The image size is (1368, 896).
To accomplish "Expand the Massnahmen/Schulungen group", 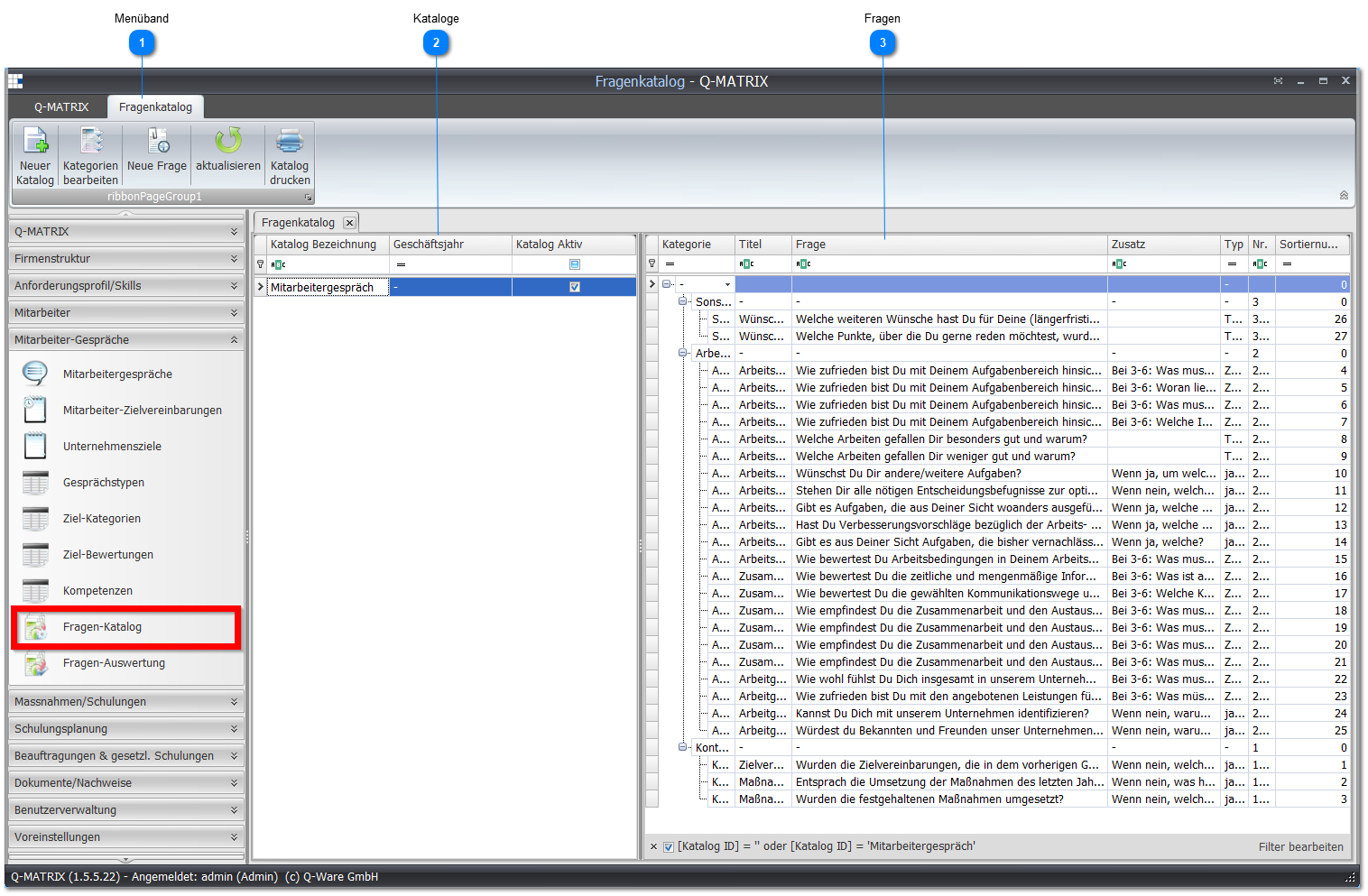I will [x=126, y=702].
